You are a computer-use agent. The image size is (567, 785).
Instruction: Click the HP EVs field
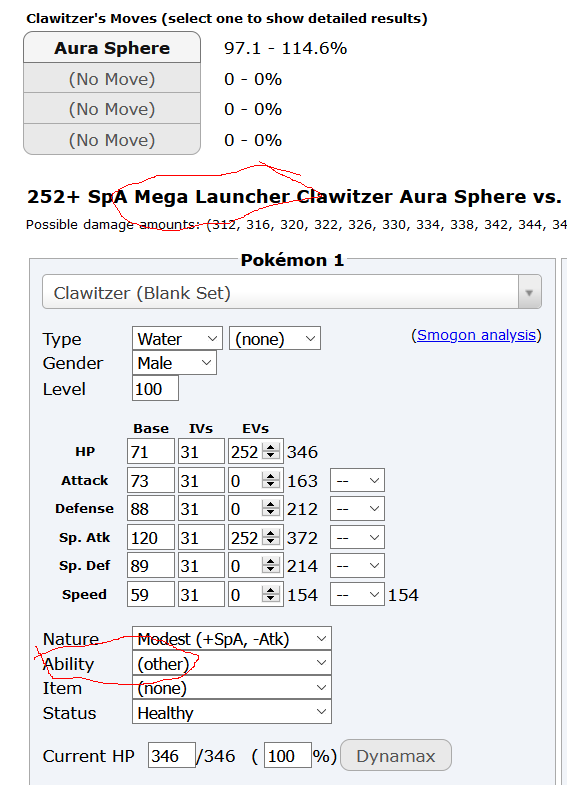coord(255,452)
